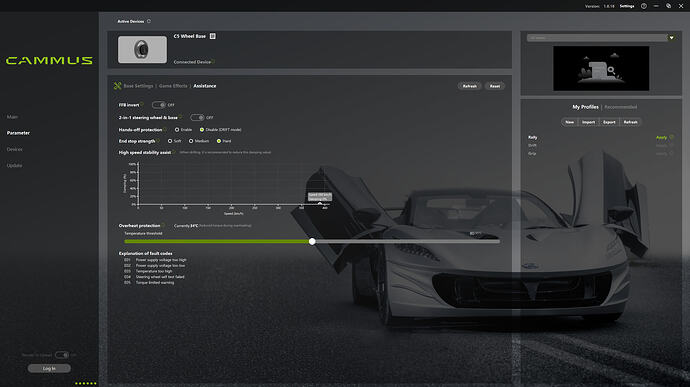690x387 pixels.
Task: Click Apply for the Rally profile
Action: pos(661,137)
